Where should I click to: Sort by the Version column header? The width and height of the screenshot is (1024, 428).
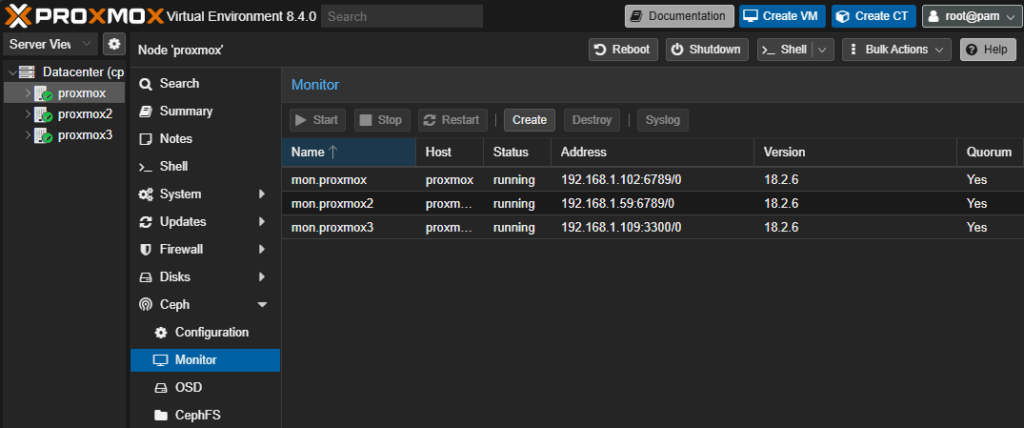(855, 152)
